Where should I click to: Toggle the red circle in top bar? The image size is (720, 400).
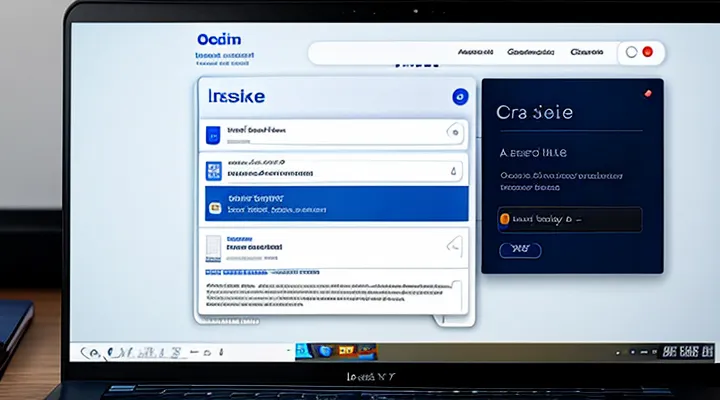tap(647, 52)
